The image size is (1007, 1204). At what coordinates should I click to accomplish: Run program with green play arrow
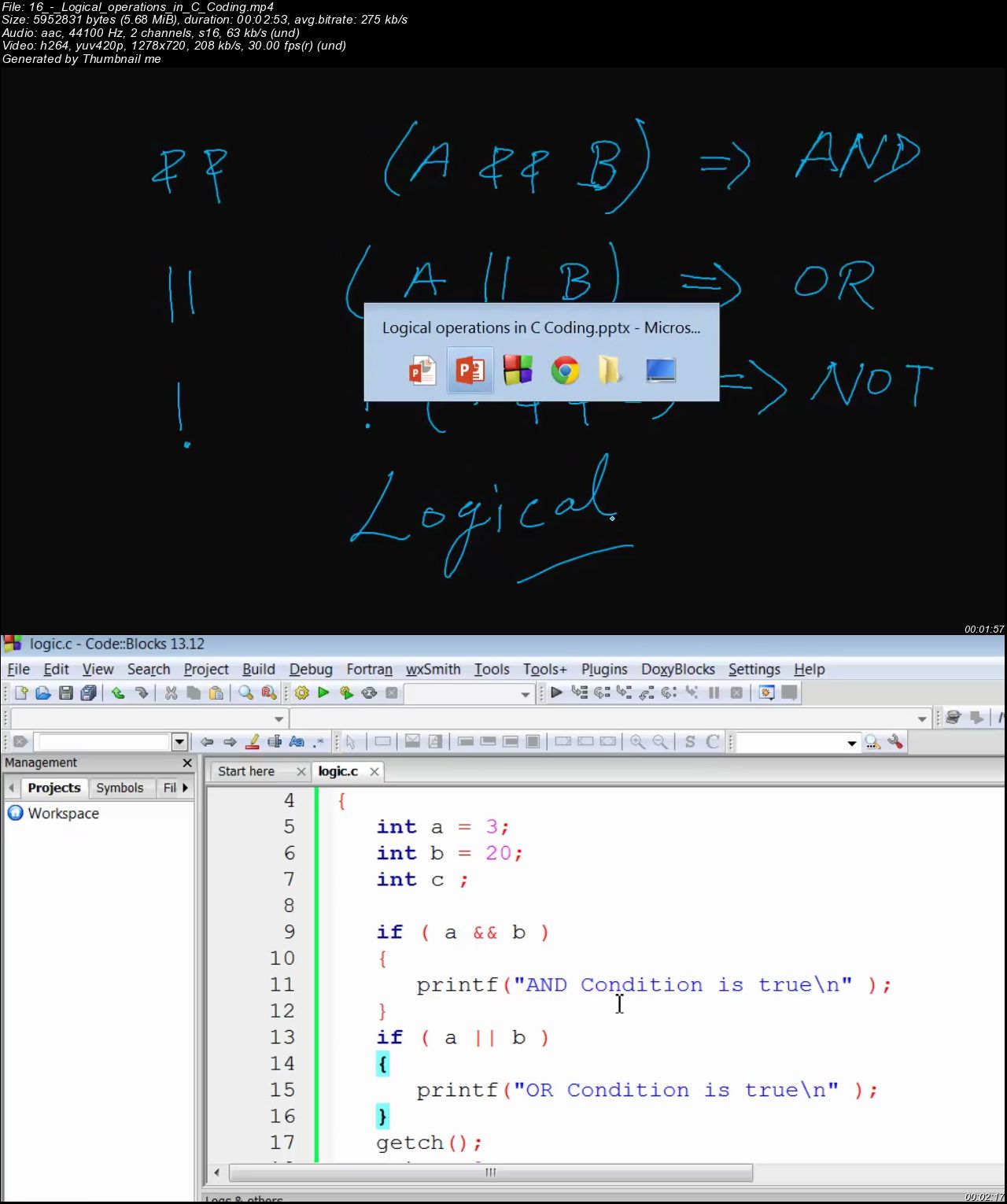click(323, 693)
